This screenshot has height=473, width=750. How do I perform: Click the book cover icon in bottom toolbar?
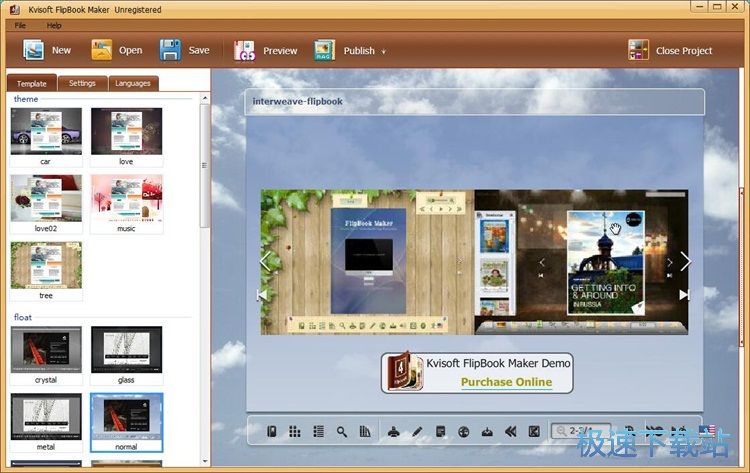(x=271, y=432)
